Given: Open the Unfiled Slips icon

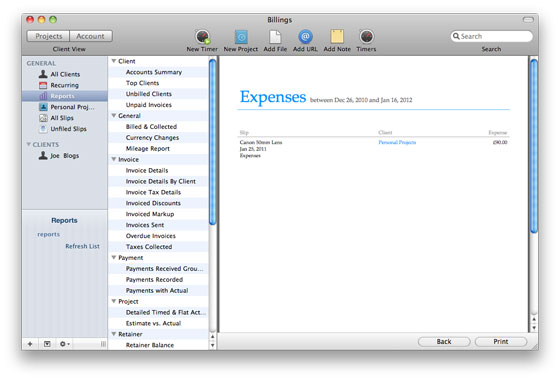Looking at the screenshot, I should pyautogui.click(x=43, y=129).
